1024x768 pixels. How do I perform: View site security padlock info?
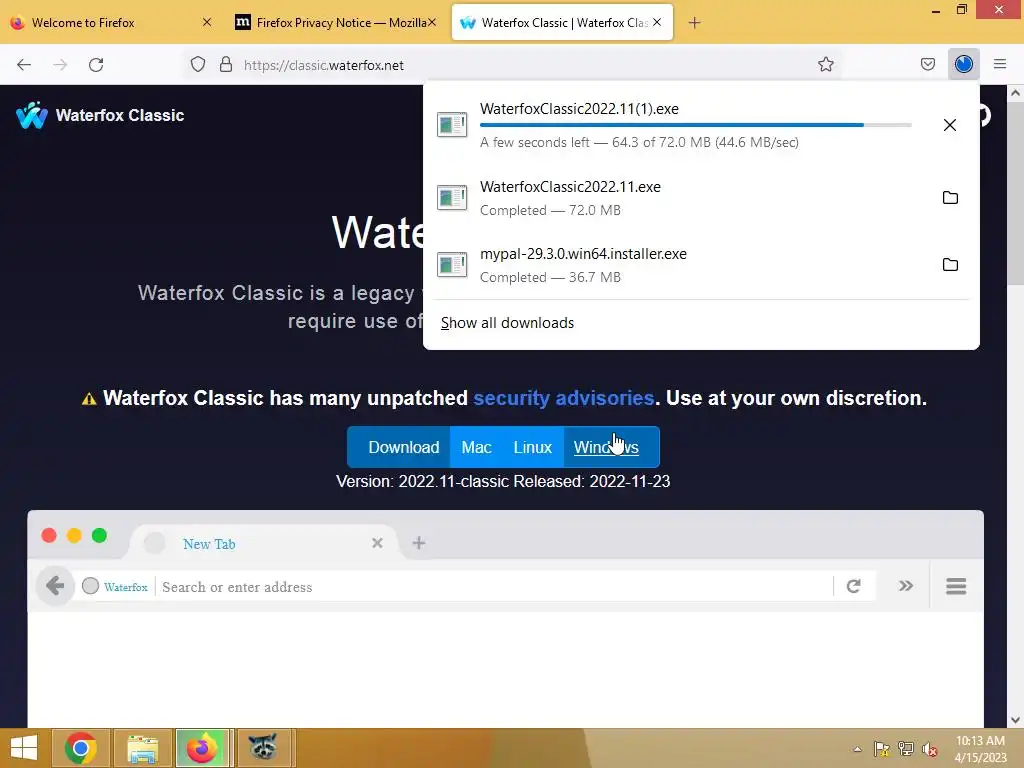226,65
